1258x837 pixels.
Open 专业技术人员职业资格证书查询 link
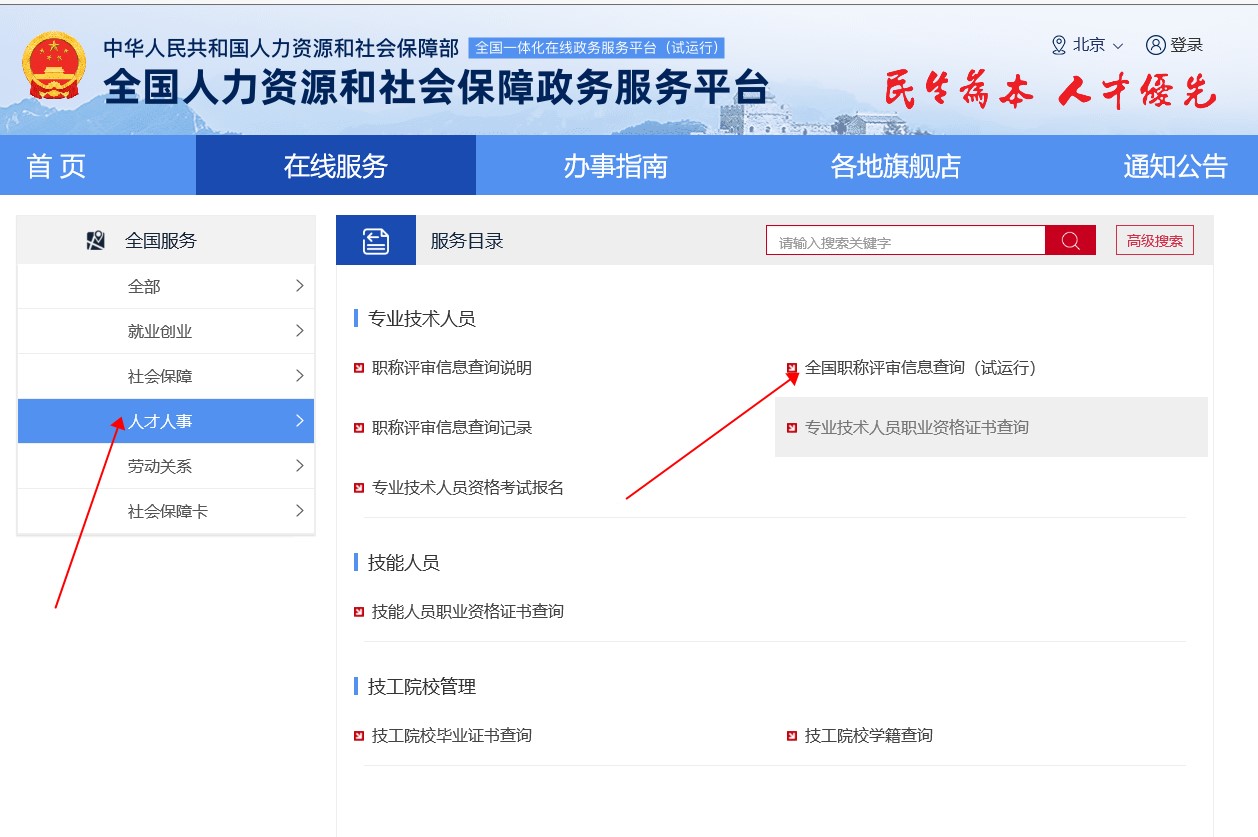point(917,428)
